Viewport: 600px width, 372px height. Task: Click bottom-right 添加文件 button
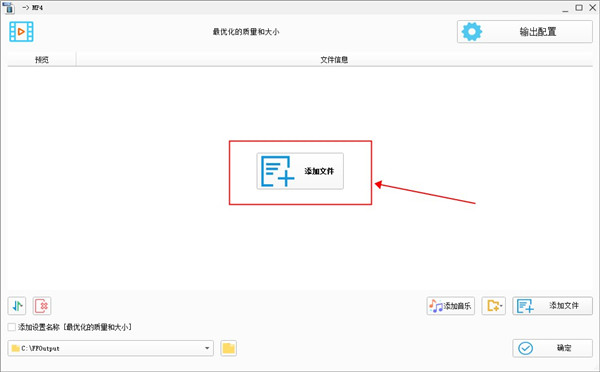[553, 306]
